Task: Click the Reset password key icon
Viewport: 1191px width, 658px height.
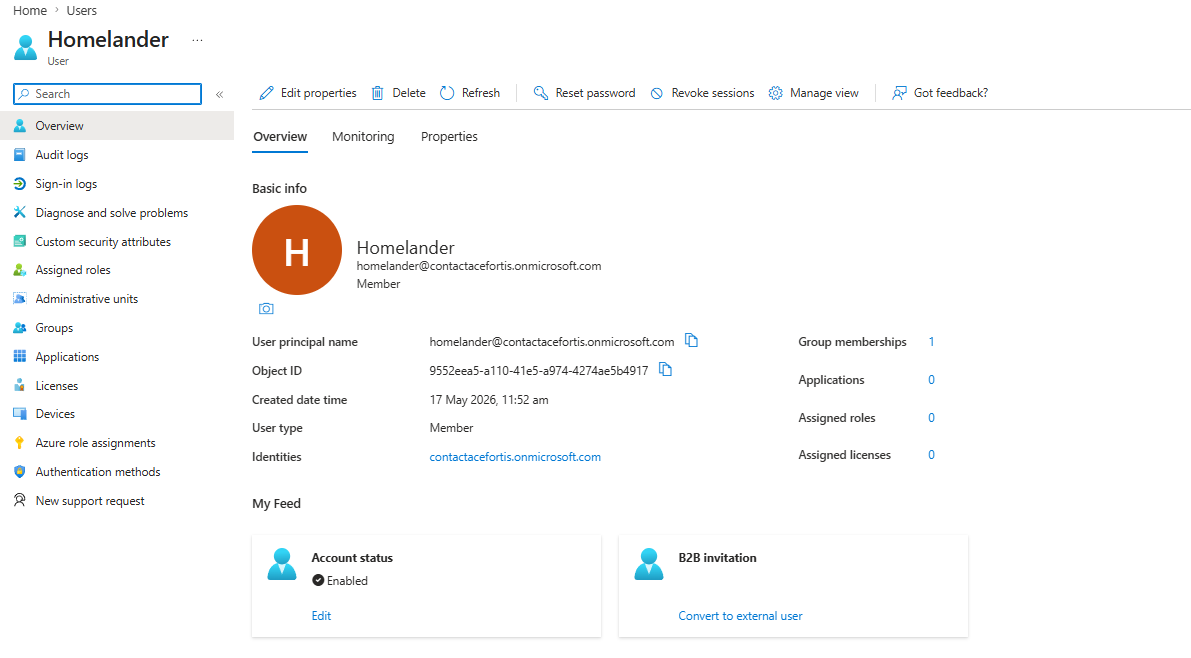Action: pos(541,93)
